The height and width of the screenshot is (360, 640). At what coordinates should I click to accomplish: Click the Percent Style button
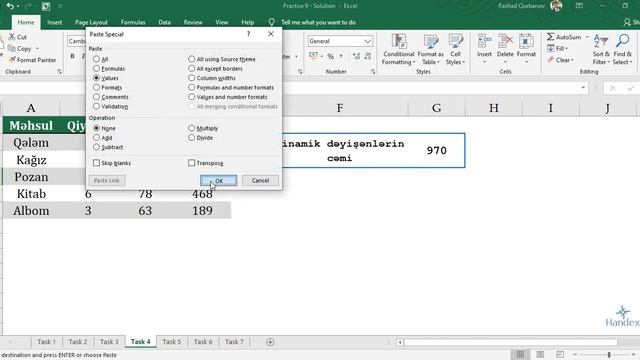point(330,56)
